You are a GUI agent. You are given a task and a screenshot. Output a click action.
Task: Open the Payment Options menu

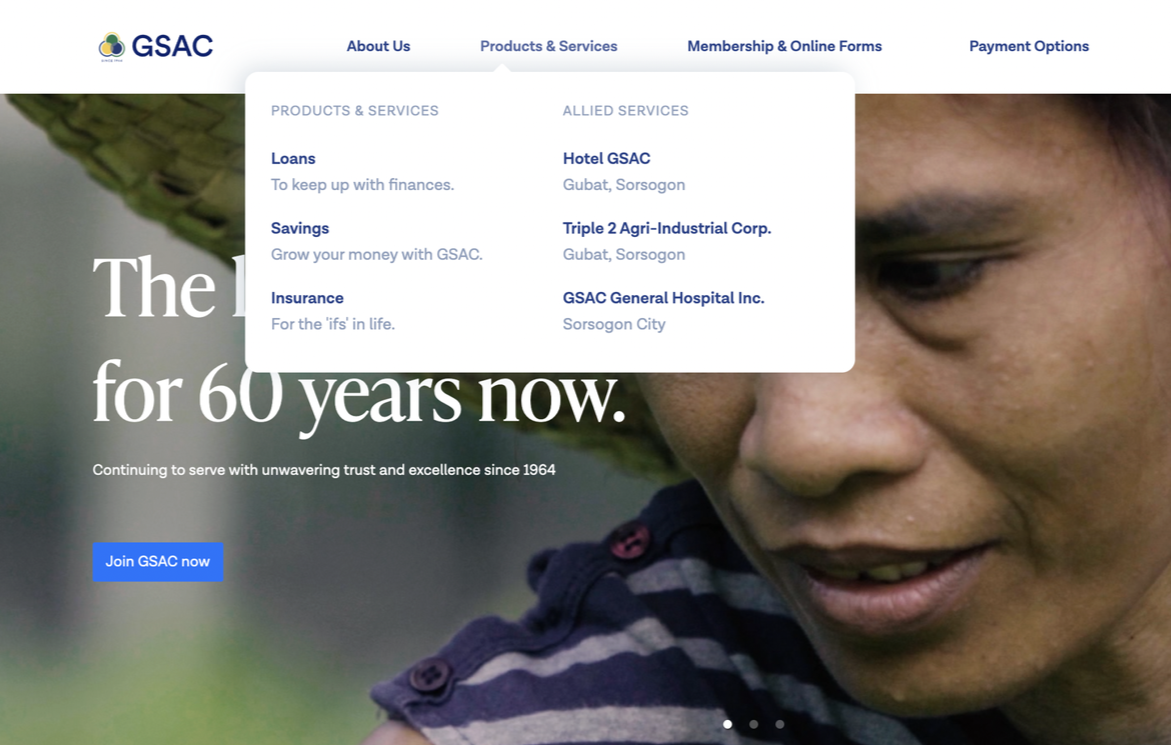tap(1028, 46)
